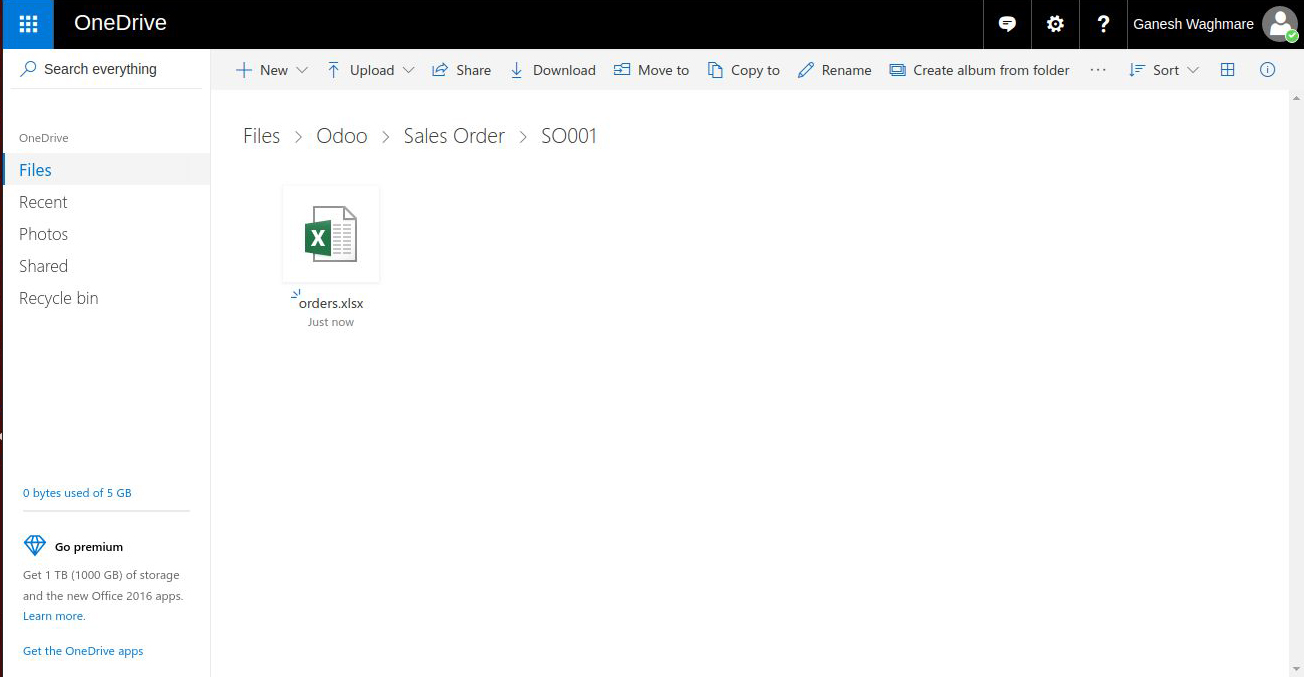Click the Ganesh Waghmare profile avatar
This screenshot has height=677, width=1304.
(x=1279, y=24)
